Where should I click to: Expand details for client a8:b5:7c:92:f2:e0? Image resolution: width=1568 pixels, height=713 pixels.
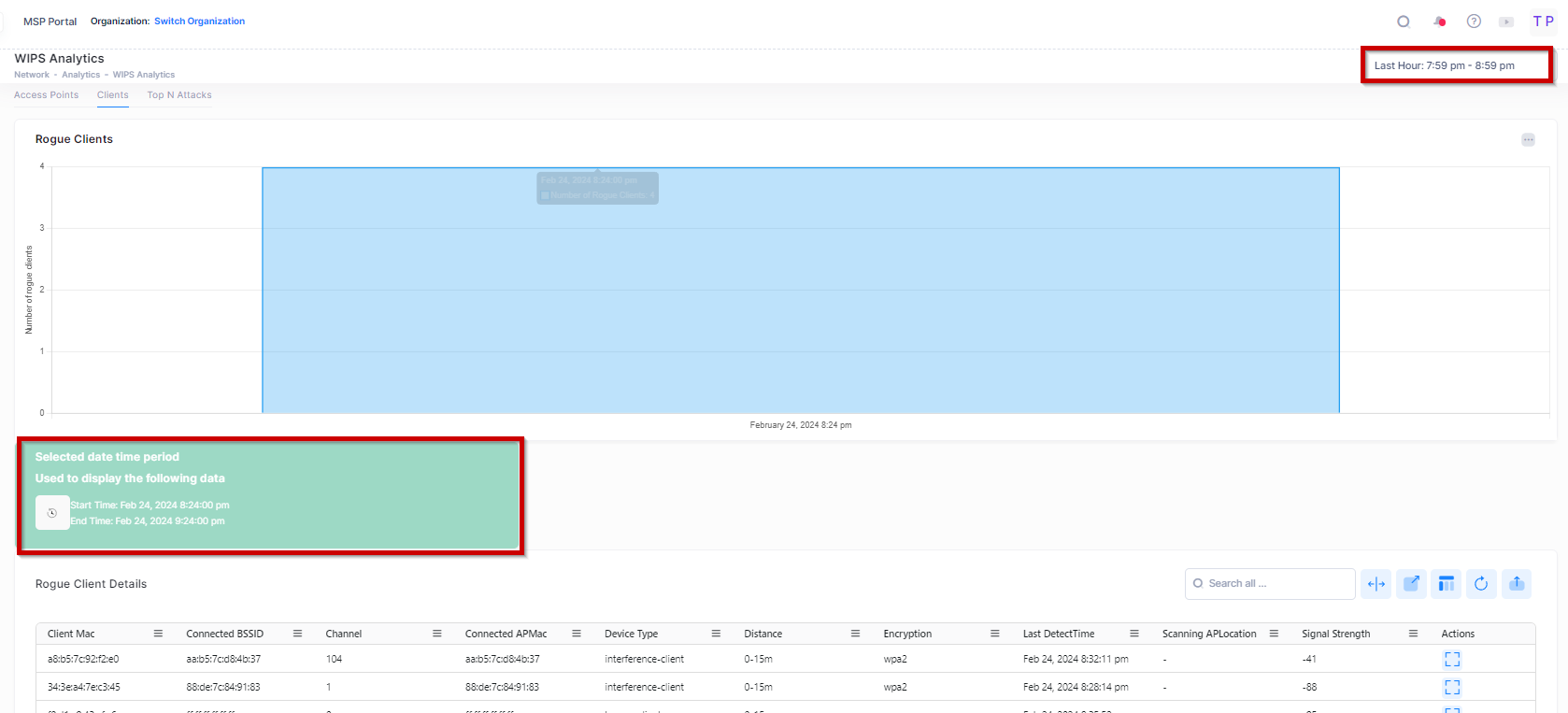click(1452, 660)
